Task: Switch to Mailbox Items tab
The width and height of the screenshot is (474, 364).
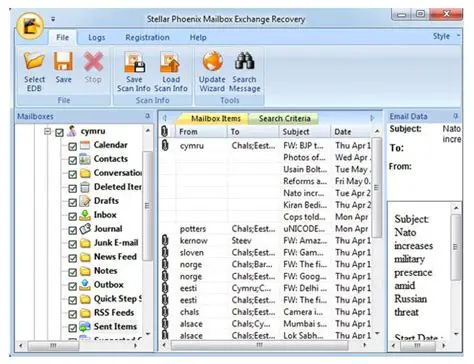Action: click(x=216, y=118)
